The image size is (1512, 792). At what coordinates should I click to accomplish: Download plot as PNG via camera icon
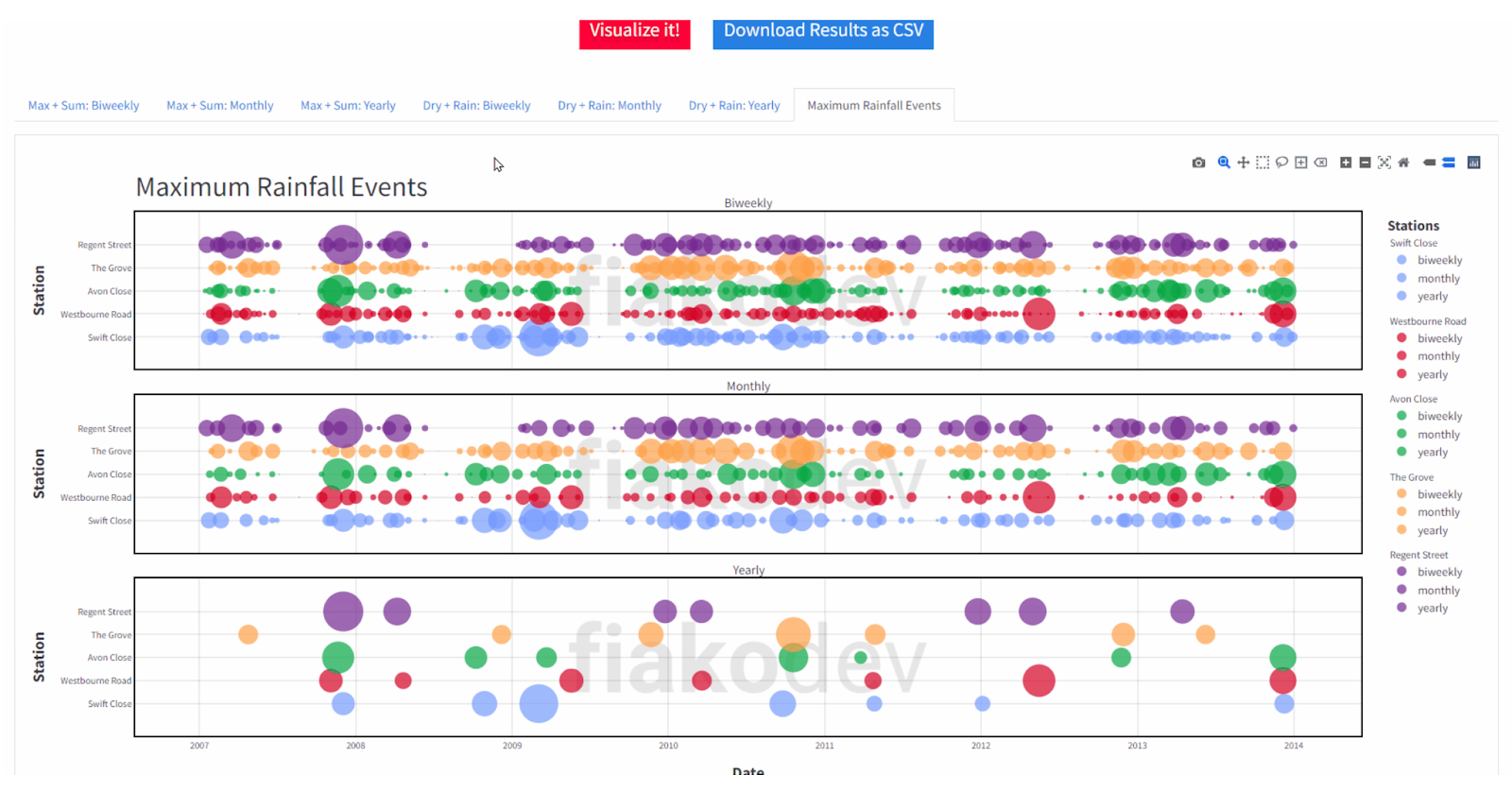(1198, 163)
